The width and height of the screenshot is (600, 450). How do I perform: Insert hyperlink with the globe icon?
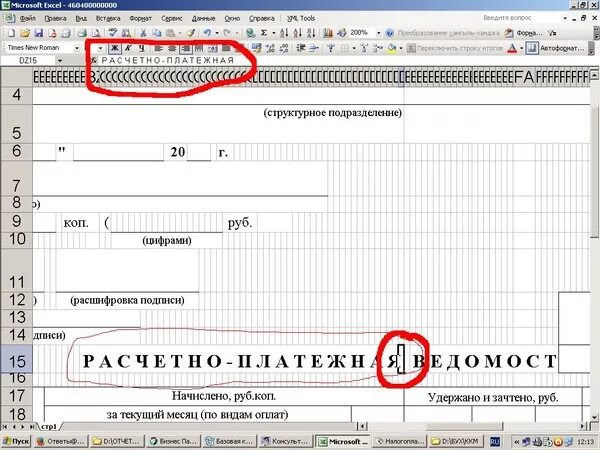pos(251,33)
